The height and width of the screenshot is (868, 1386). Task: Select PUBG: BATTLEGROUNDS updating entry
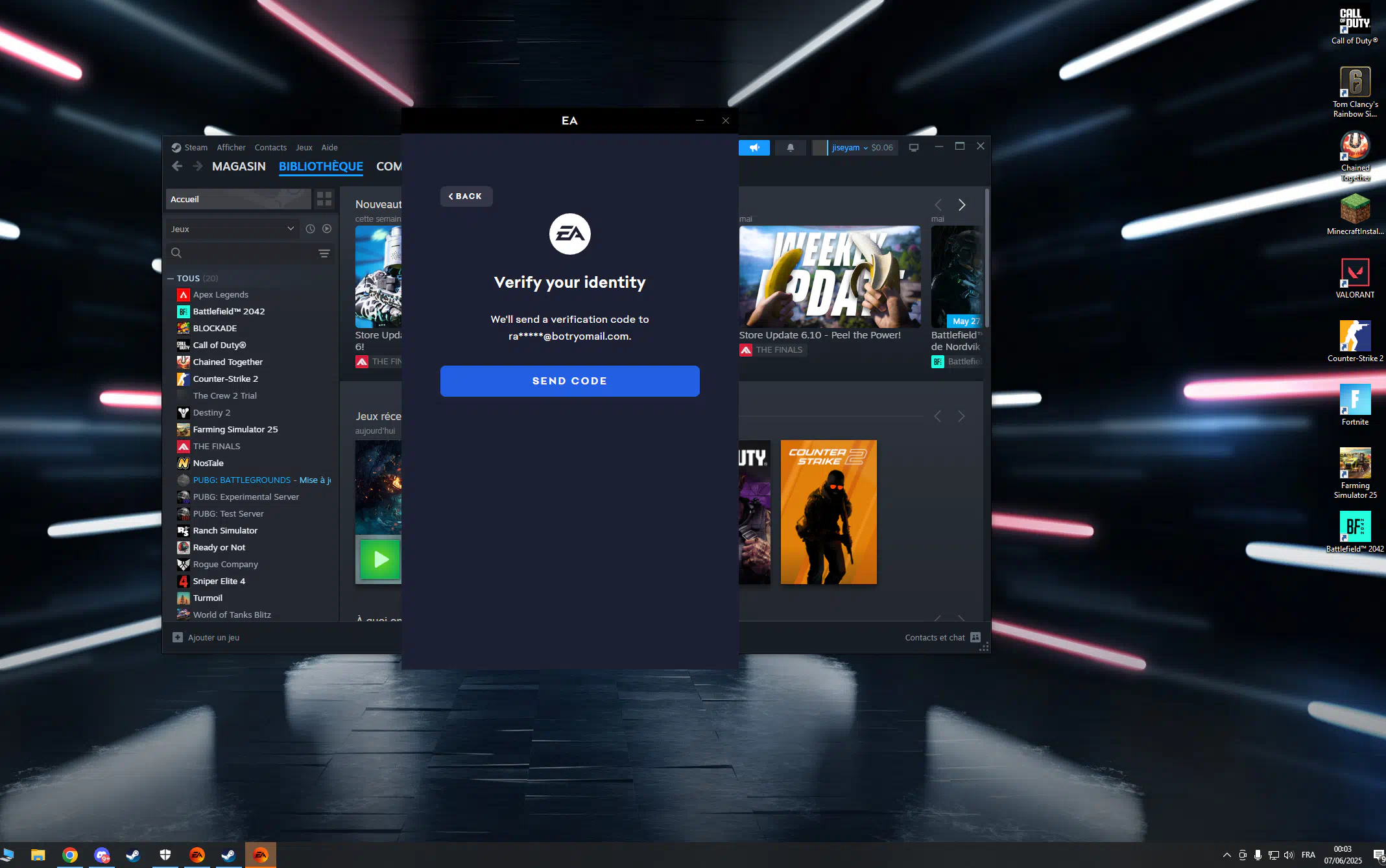tap(253, 480)
